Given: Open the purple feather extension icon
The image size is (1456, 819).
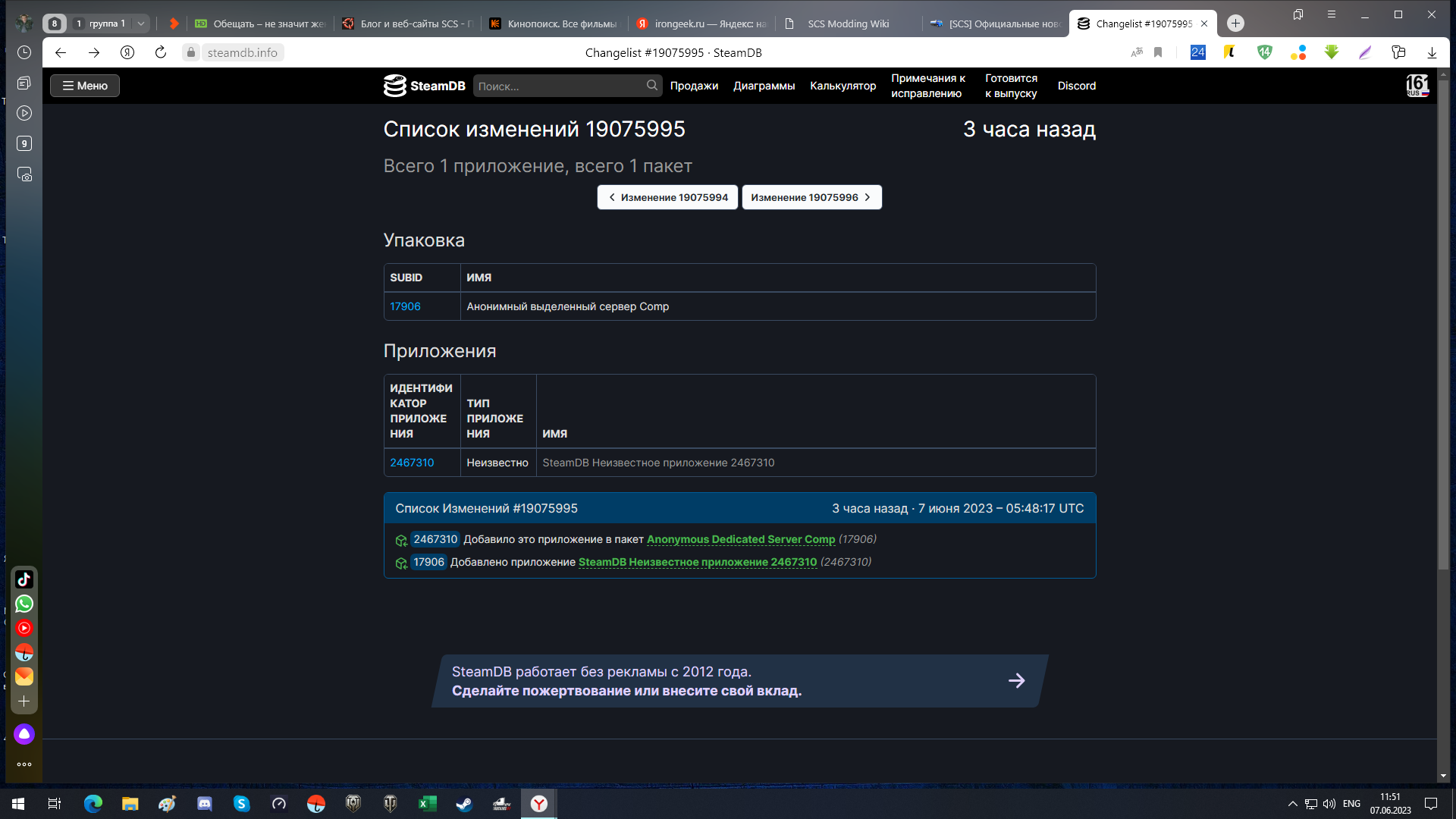Looking at the screenshot, I should [1365, 52].
